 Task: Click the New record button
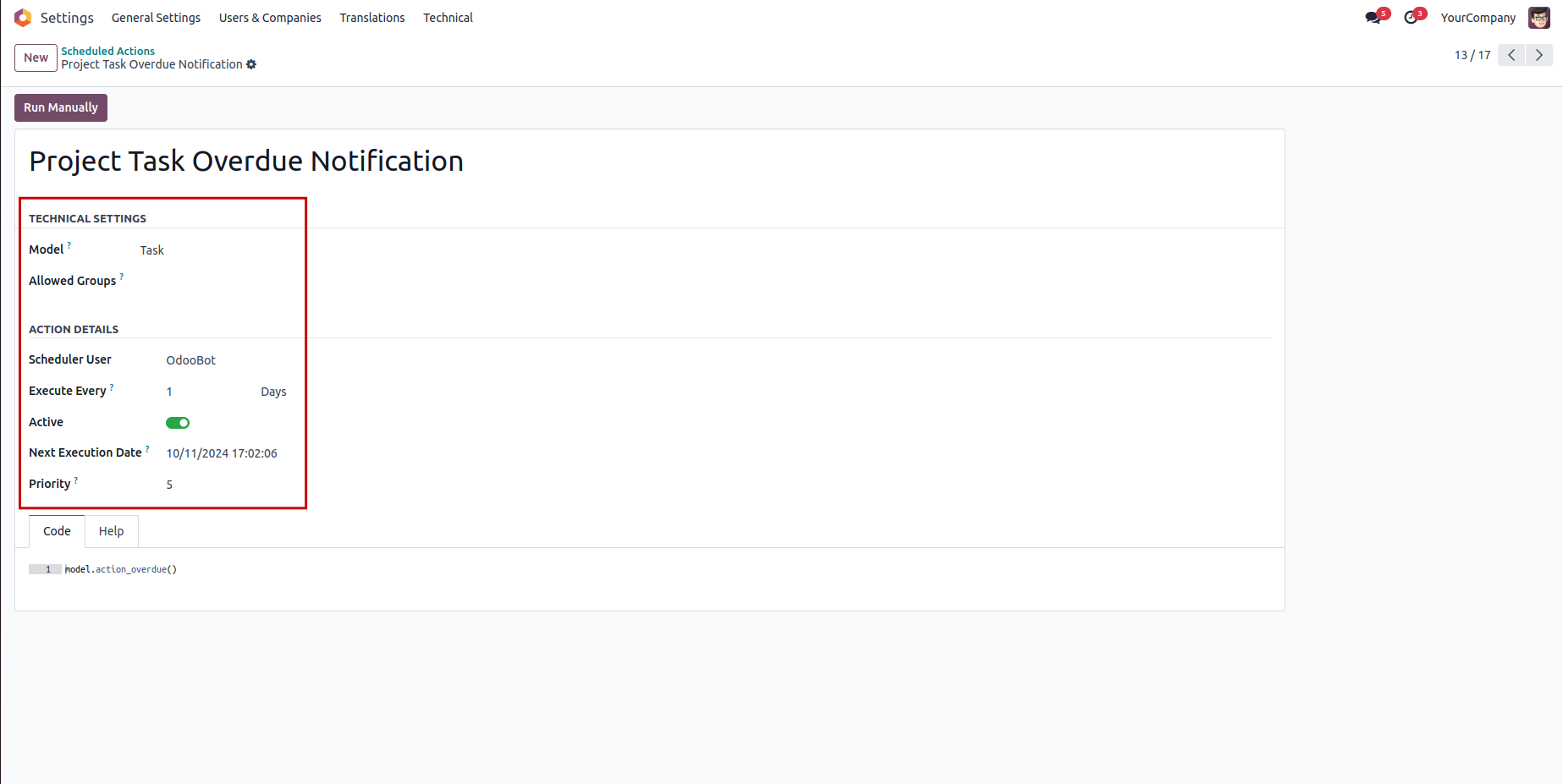click(36, 58)
